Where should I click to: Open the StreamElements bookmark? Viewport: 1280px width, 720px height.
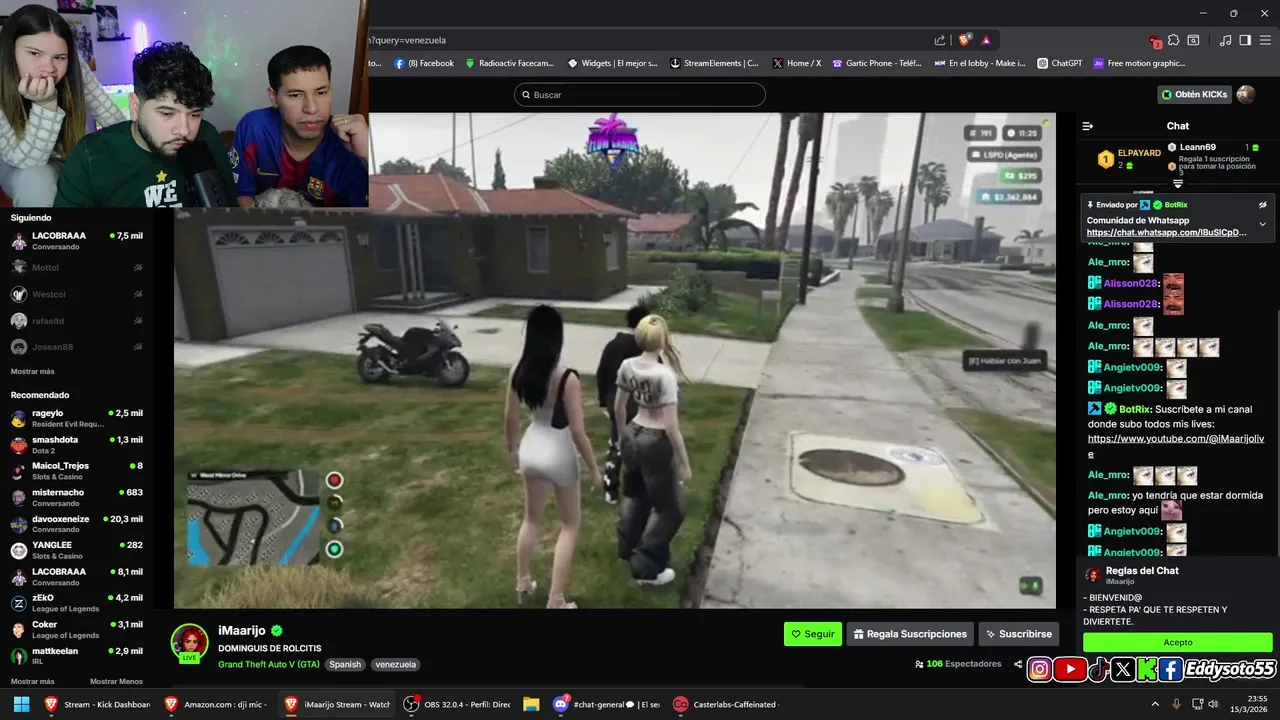714,63
